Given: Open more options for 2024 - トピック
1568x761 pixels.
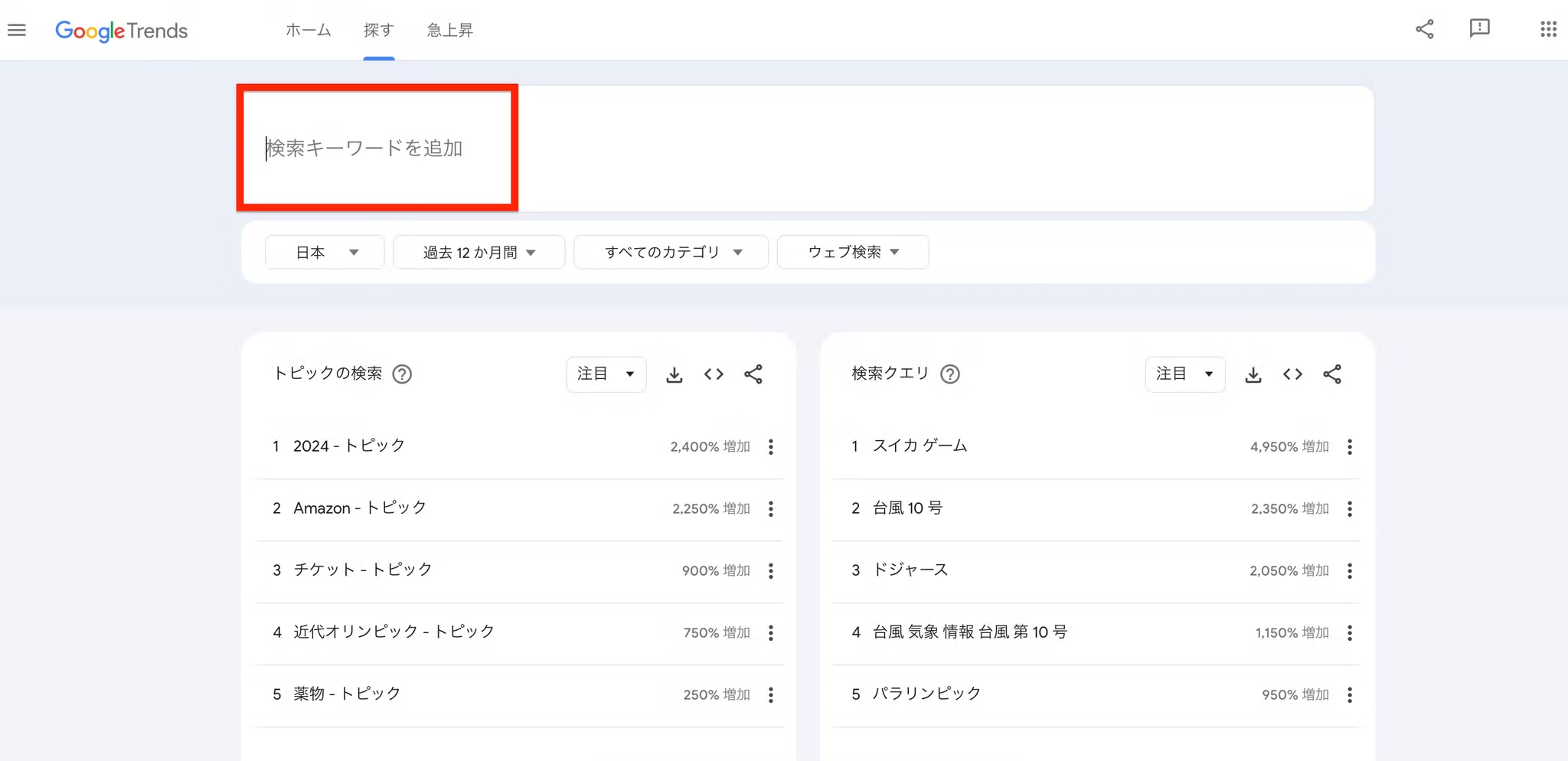Looking at the screenshot, I should 771,447.
